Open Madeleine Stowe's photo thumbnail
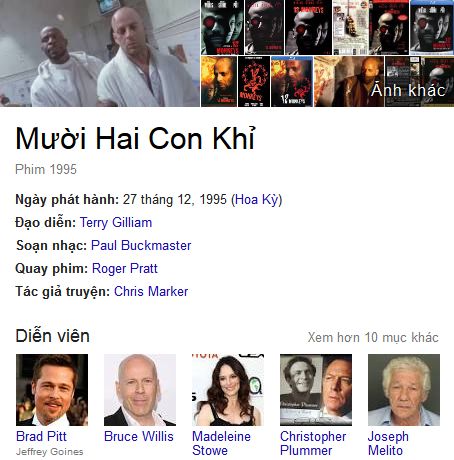Screen dimensions: 454x460 pos(228,390)
